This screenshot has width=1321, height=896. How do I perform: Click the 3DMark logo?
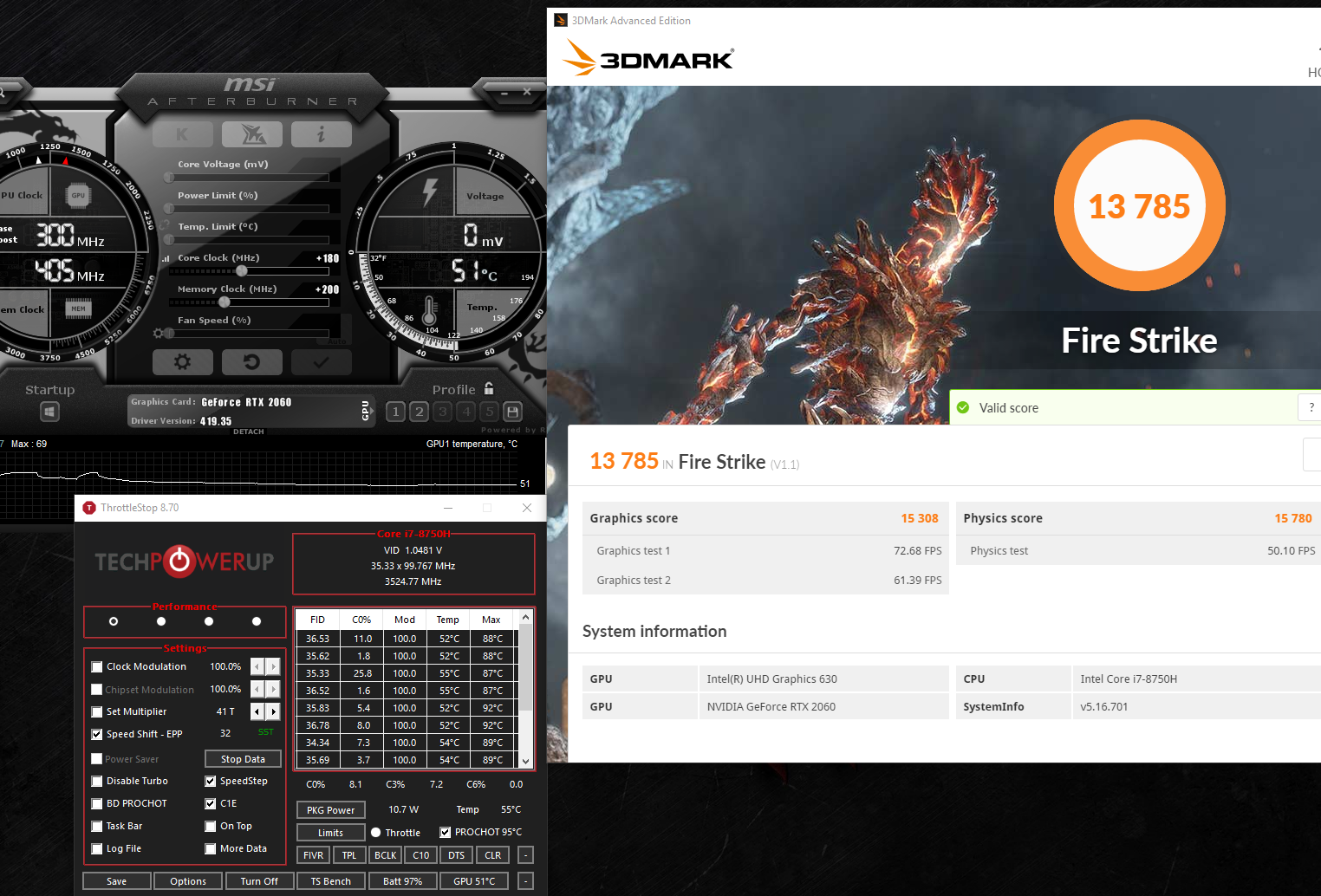click(648, 58)
